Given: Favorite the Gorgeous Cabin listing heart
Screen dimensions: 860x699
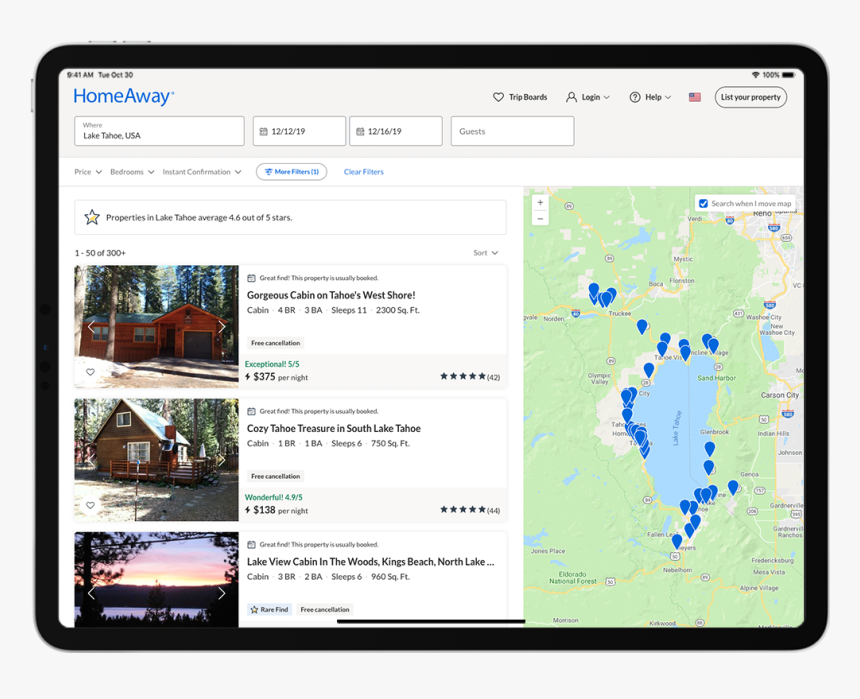Looking at the screenshot, I should 90,372.
